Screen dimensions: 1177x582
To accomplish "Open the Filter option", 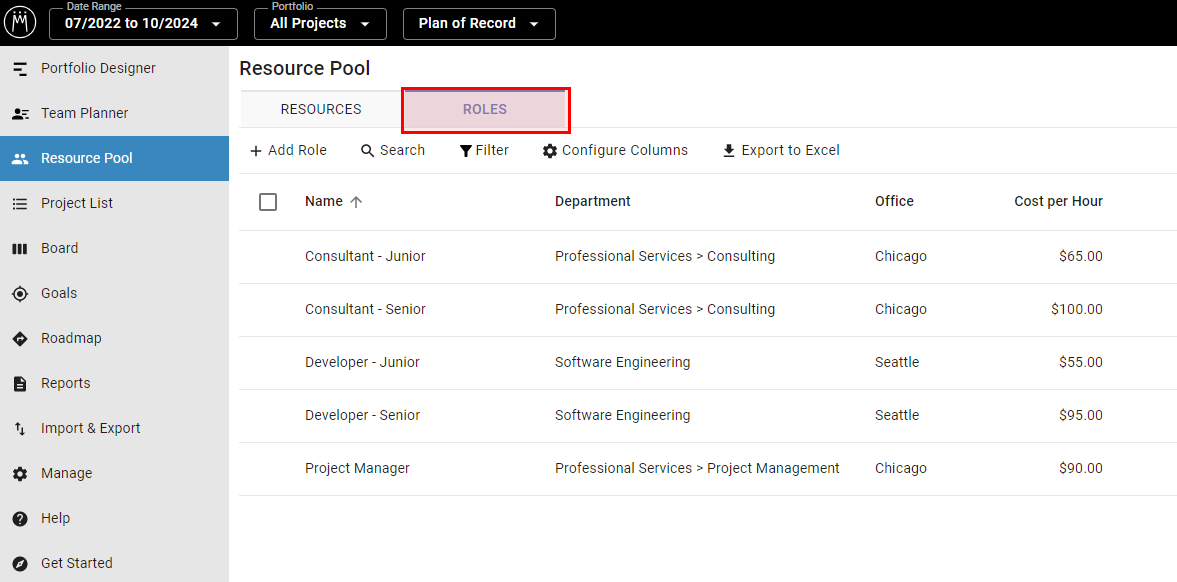I will click(484, 151).
